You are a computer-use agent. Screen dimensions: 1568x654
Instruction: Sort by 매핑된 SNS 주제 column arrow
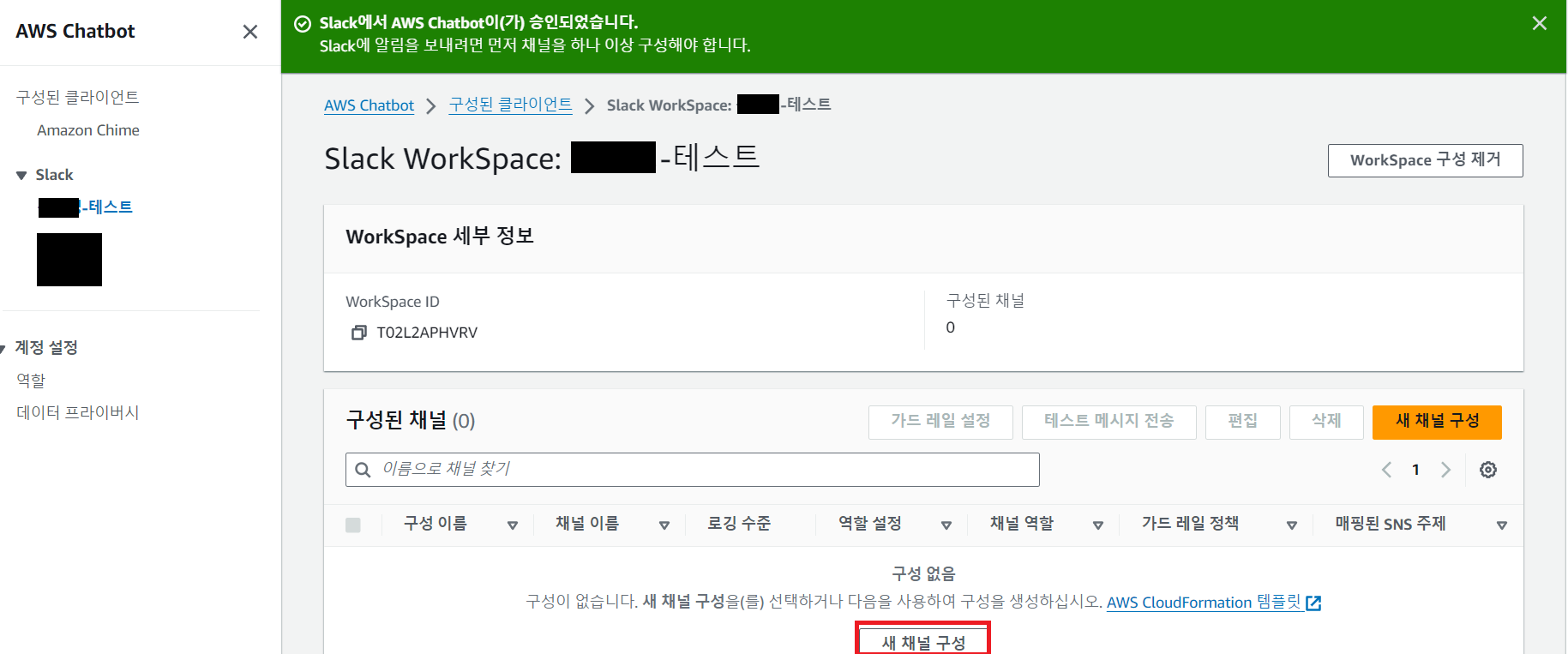1502,525
